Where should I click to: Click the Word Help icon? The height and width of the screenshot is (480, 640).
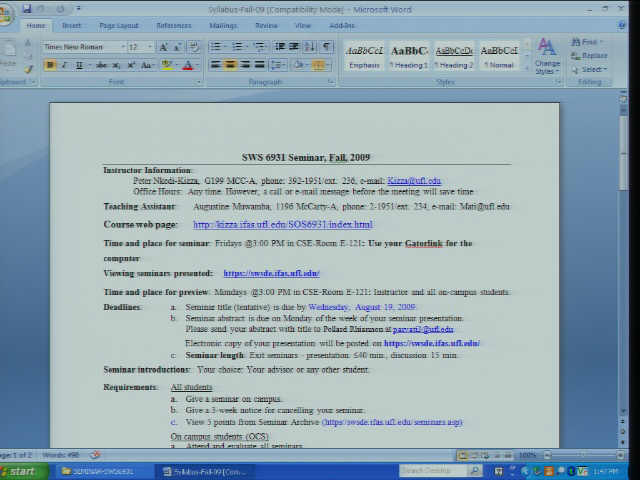click(x=621, y=25)
